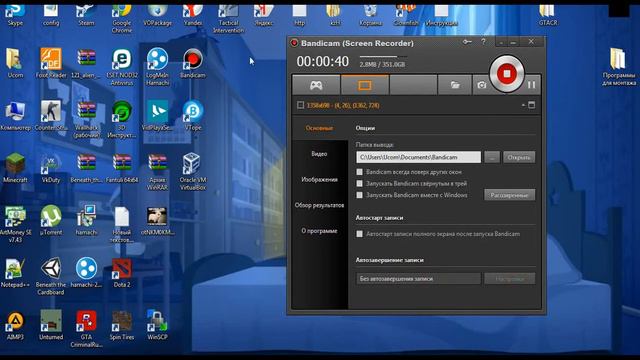640x360 pixels.
Task: Open the Обзор результатов tab
Action: tap(319, 205)
